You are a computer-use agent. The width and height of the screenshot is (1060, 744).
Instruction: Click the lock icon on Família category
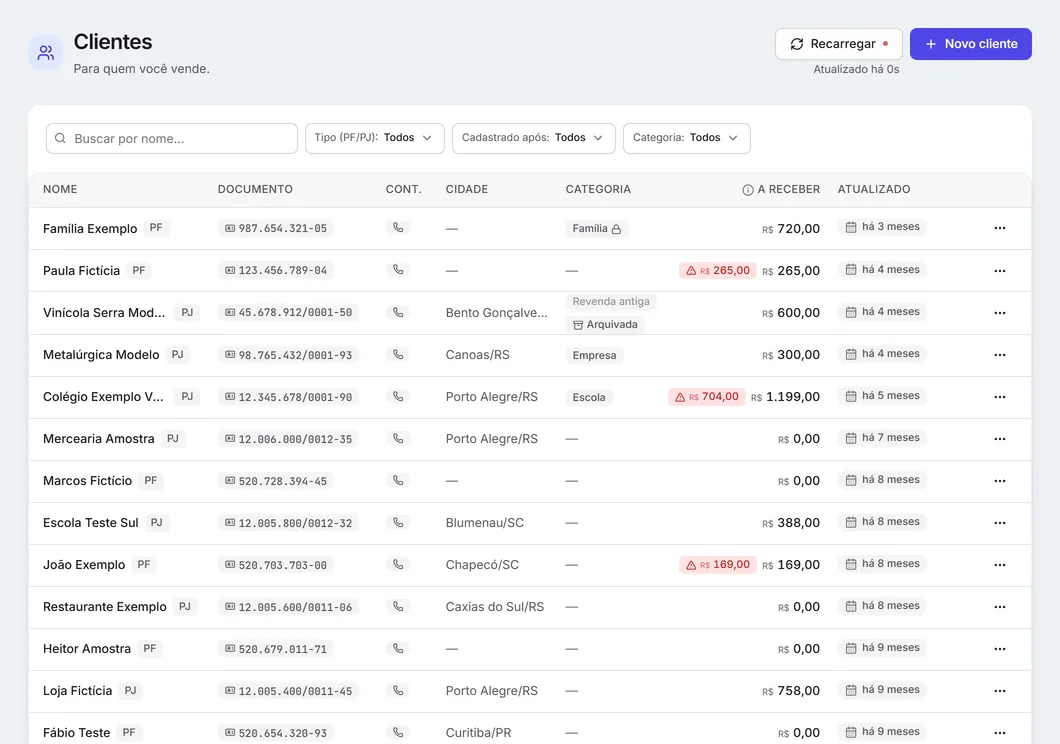(616, 229)
